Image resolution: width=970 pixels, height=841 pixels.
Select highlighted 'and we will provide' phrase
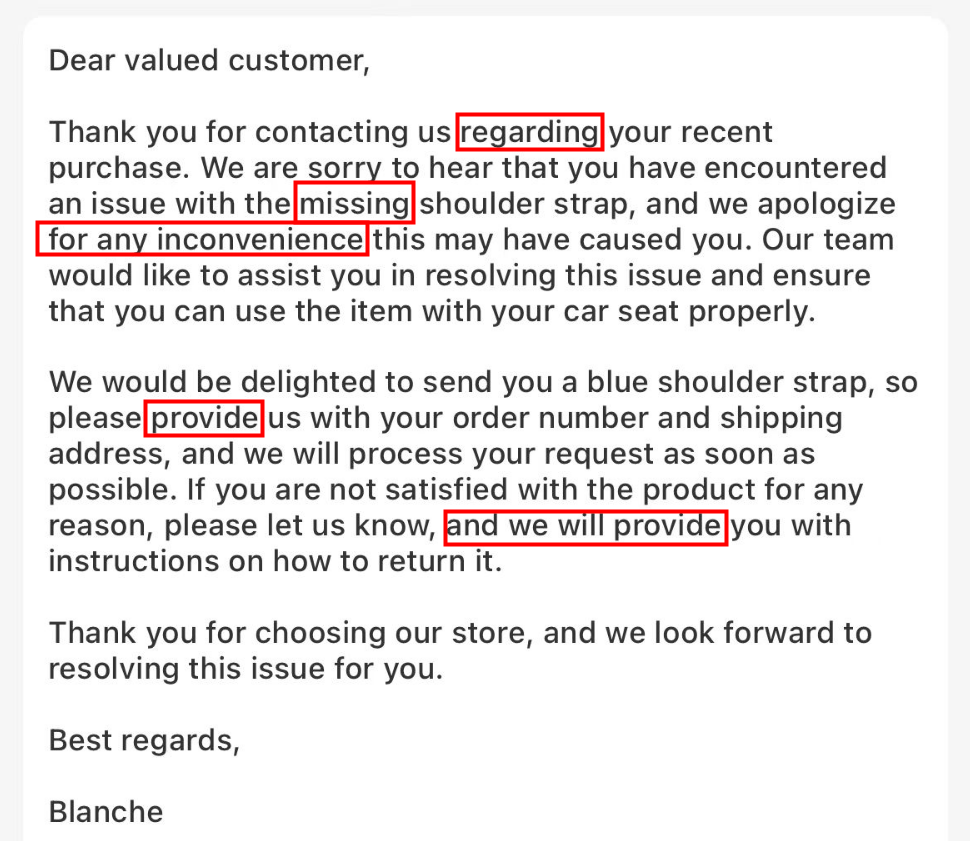(585, 527)
